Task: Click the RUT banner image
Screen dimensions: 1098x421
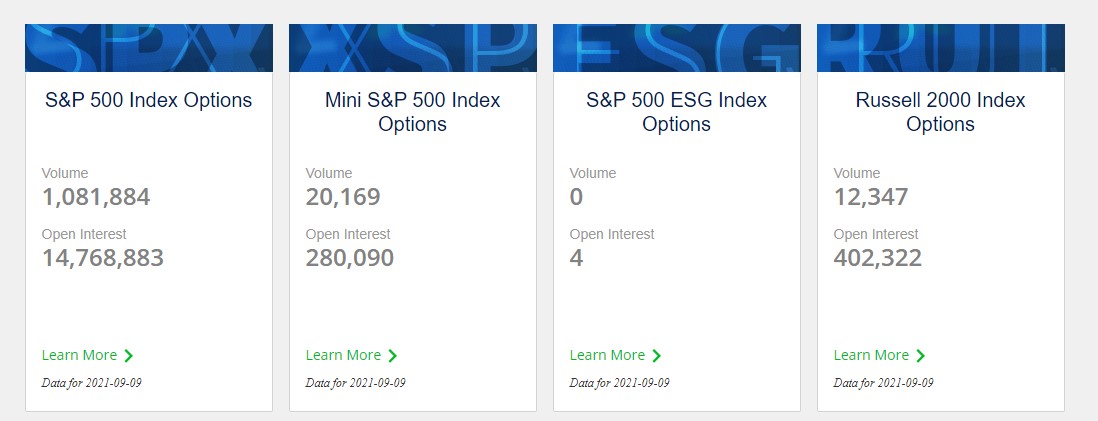Action: (x=940, y=48)
